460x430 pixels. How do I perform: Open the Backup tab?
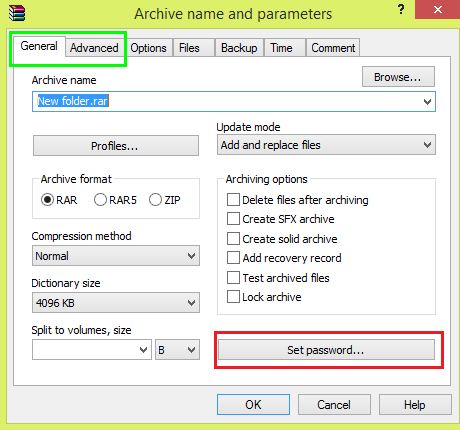(x=239, y=48)
